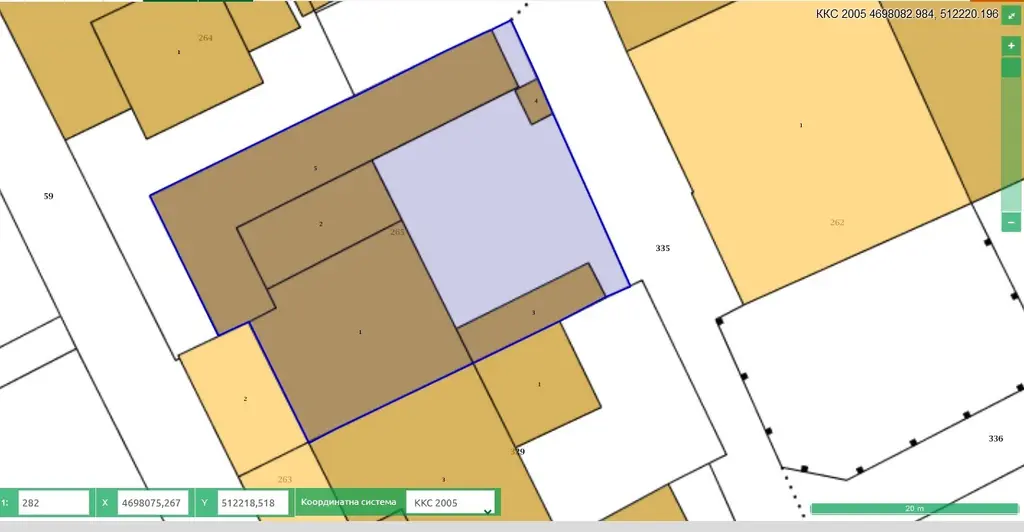Focus the X coordinate field
1024x532 pixels.
pyautogui.click(x=152, y=503)
